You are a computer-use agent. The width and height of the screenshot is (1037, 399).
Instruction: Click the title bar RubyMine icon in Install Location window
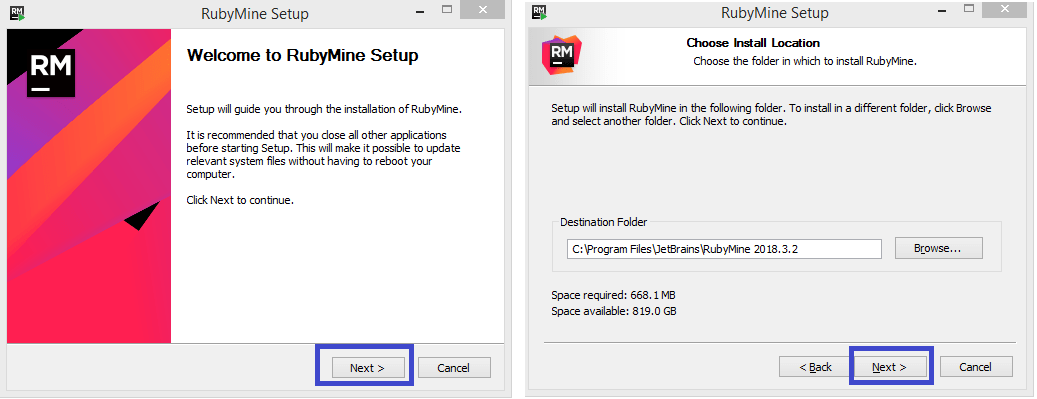click(x=539, y=12)
